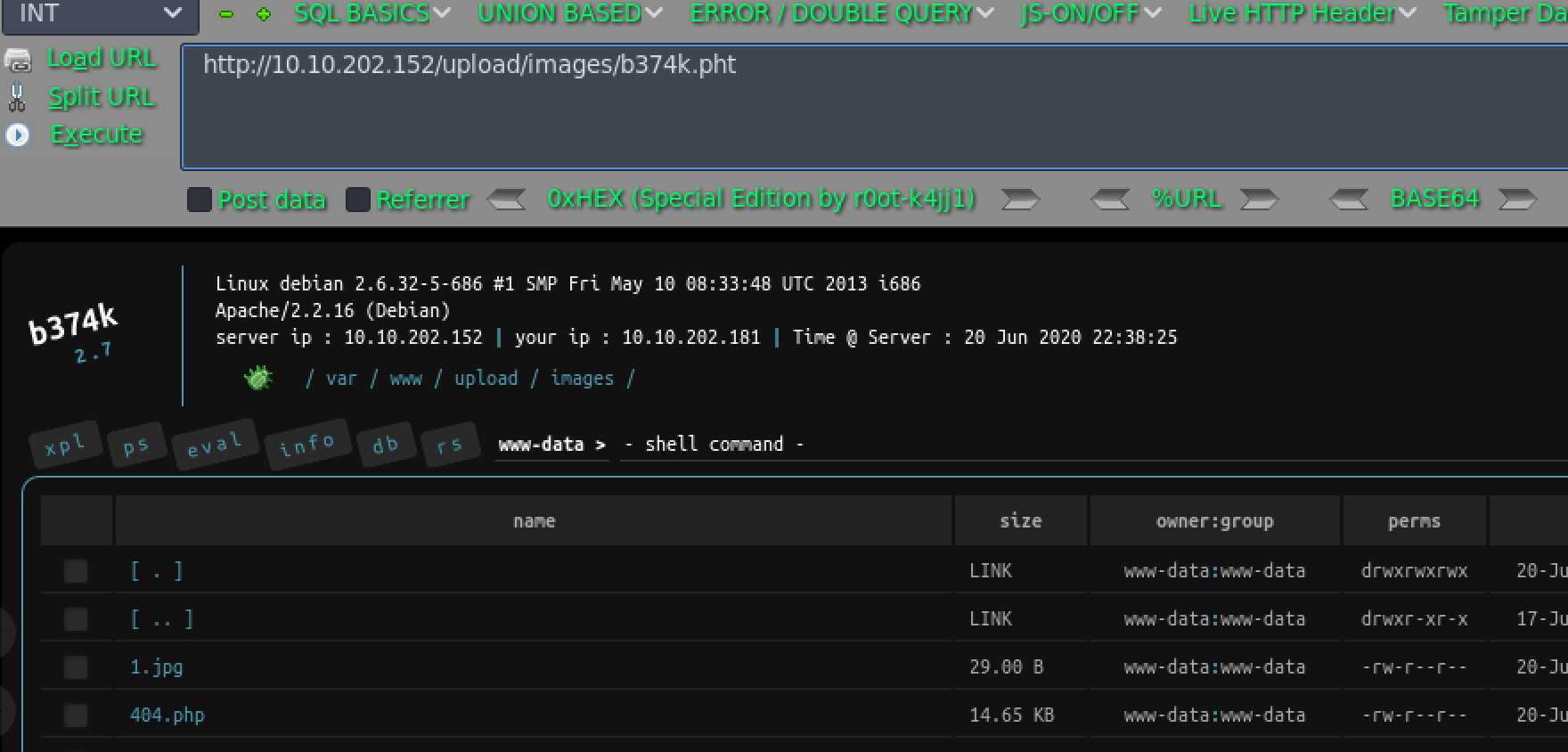Tick the checkbox for 404.php
This screenshot has height=752, width=1568.
(x=76, y=715)
